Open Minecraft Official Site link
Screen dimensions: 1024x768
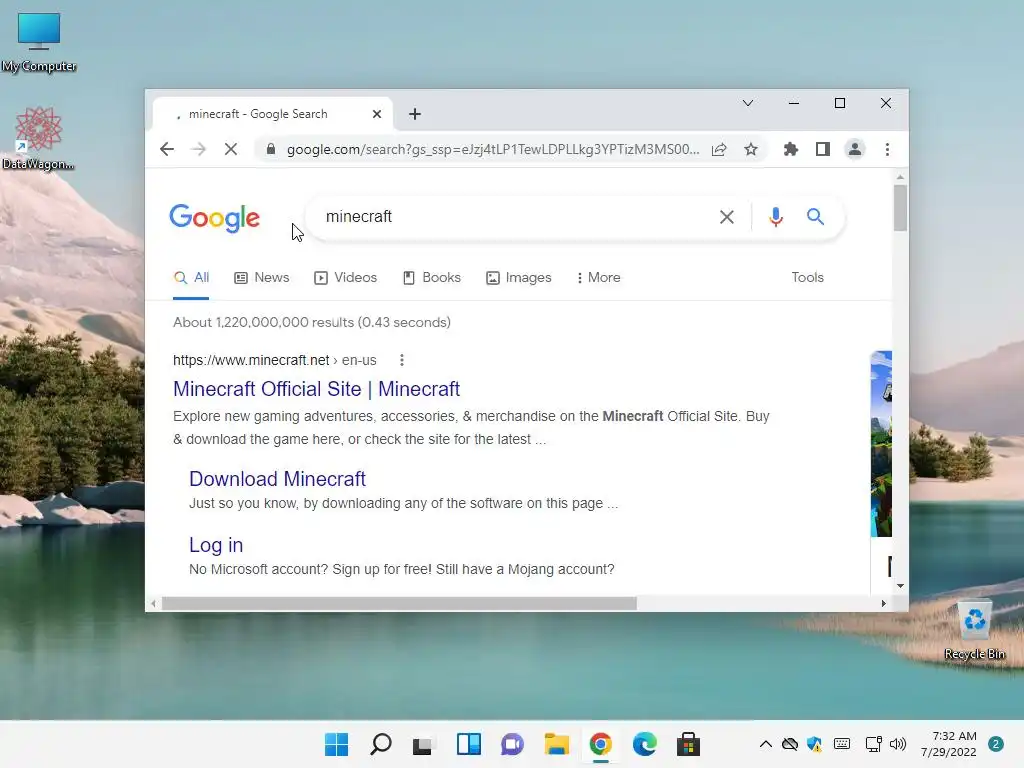tap(316, 389)
